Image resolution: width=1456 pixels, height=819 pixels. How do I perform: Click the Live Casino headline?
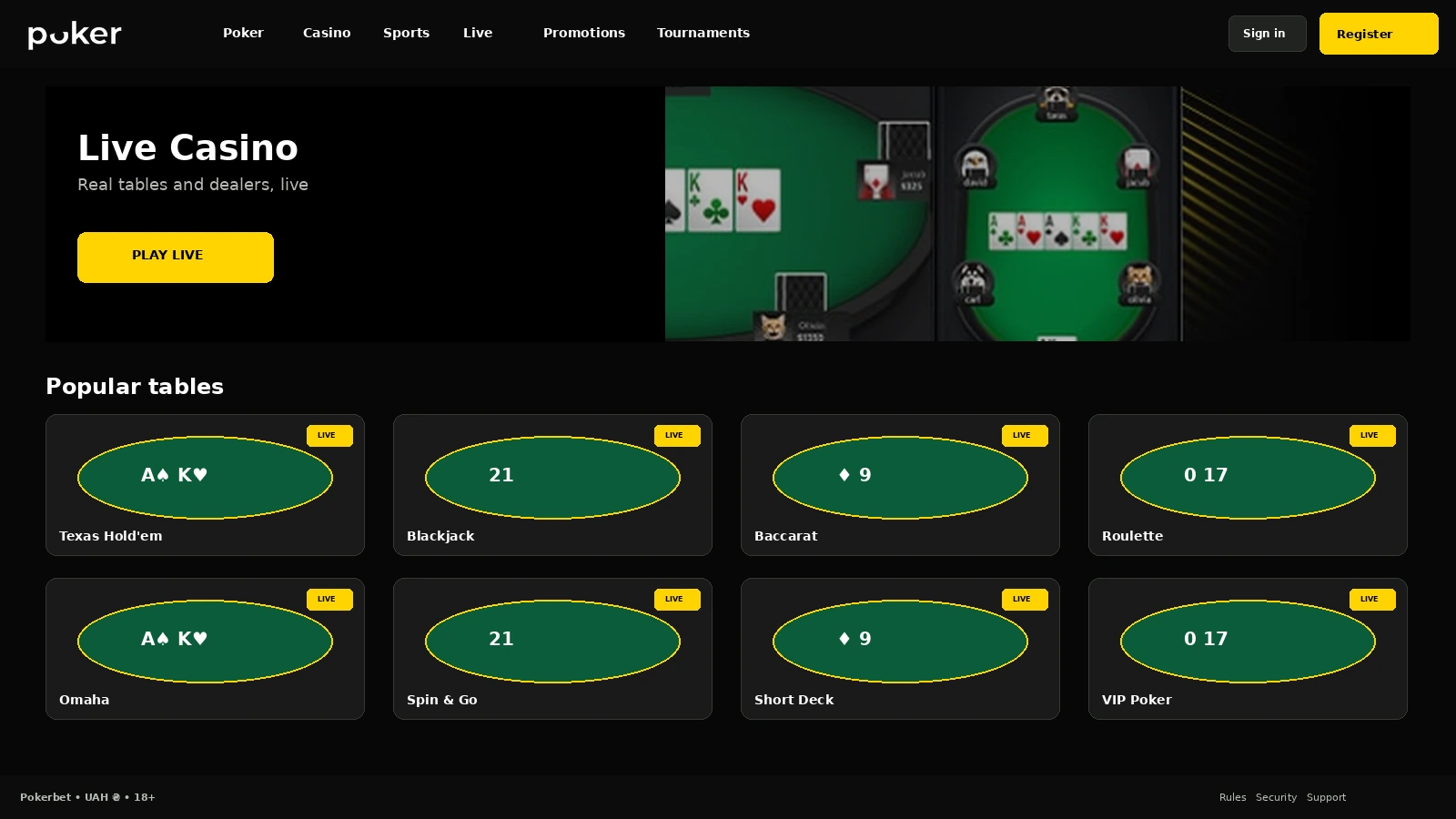click(x=188, y=147)
